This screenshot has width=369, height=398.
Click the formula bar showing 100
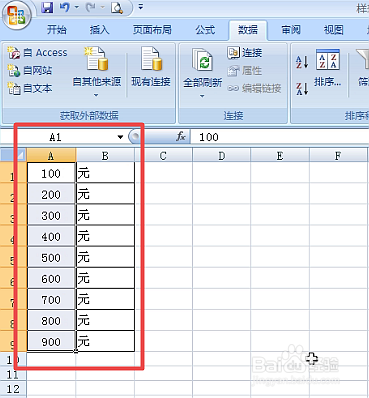pos(280,137)
